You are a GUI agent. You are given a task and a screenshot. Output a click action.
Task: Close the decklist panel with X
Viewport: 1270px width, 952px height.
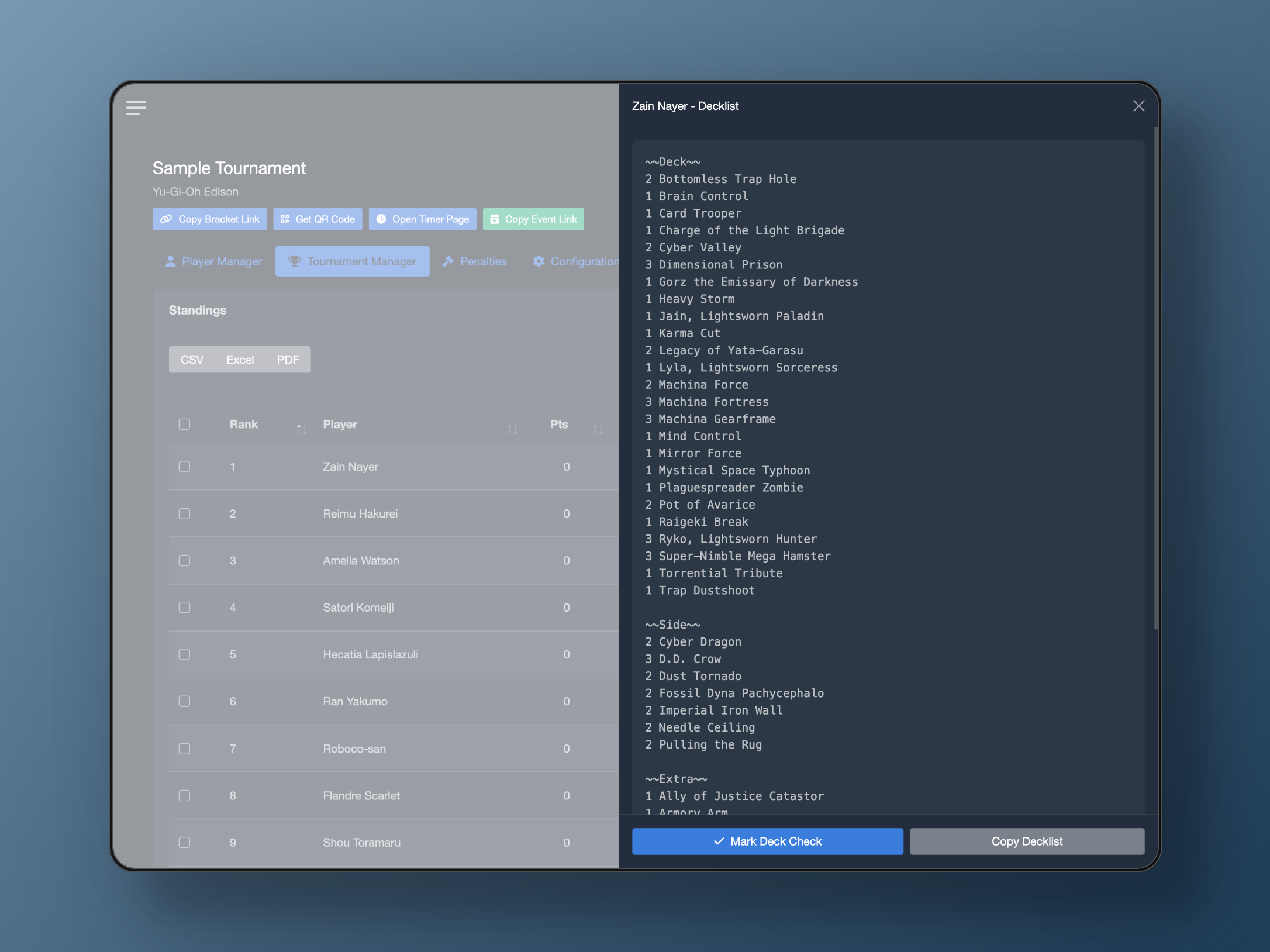click(1138, 106)
